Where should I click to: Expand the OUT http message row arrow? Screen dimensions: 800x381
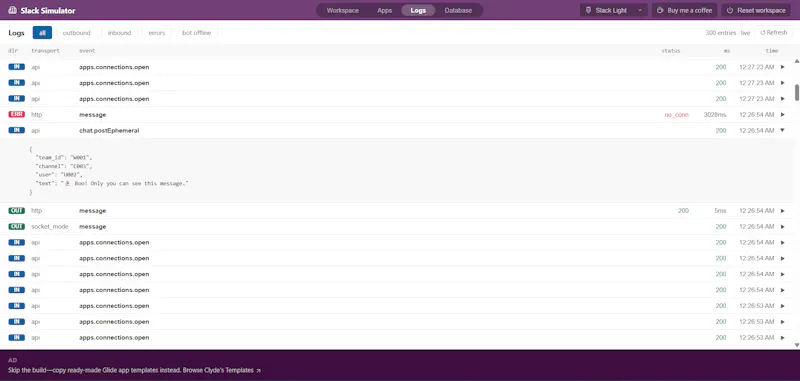tap(782, 211)
